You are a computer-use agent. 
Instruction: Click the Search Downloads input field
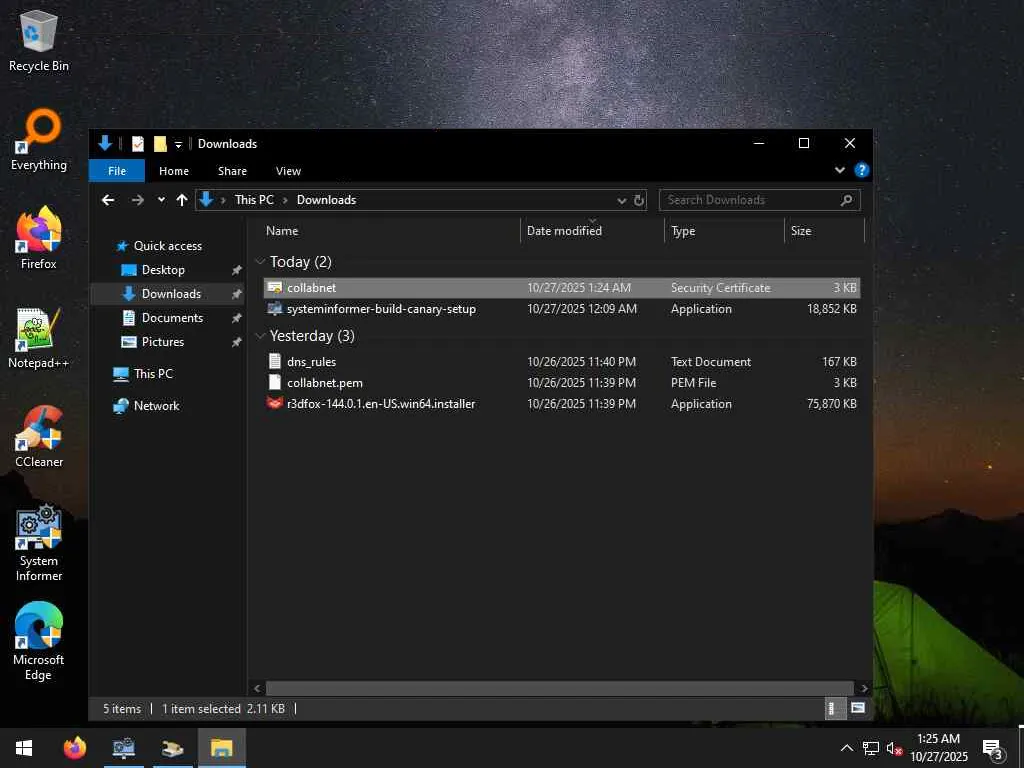pos(750,200)
